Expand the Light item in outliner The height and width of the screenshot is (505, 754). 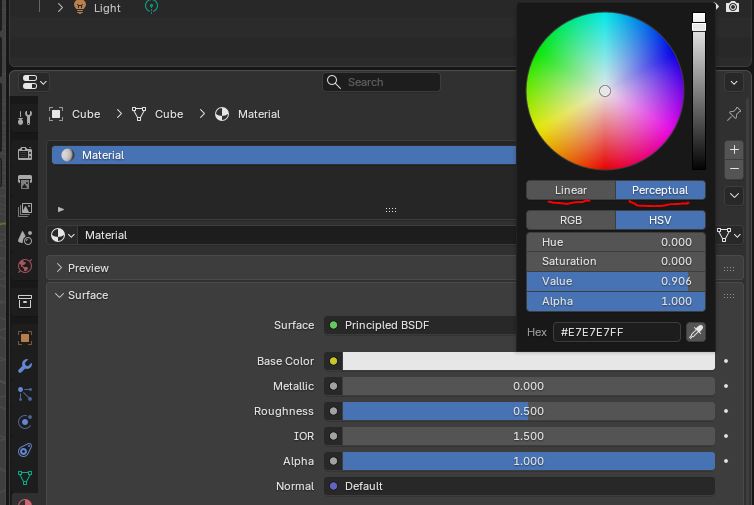60,8
